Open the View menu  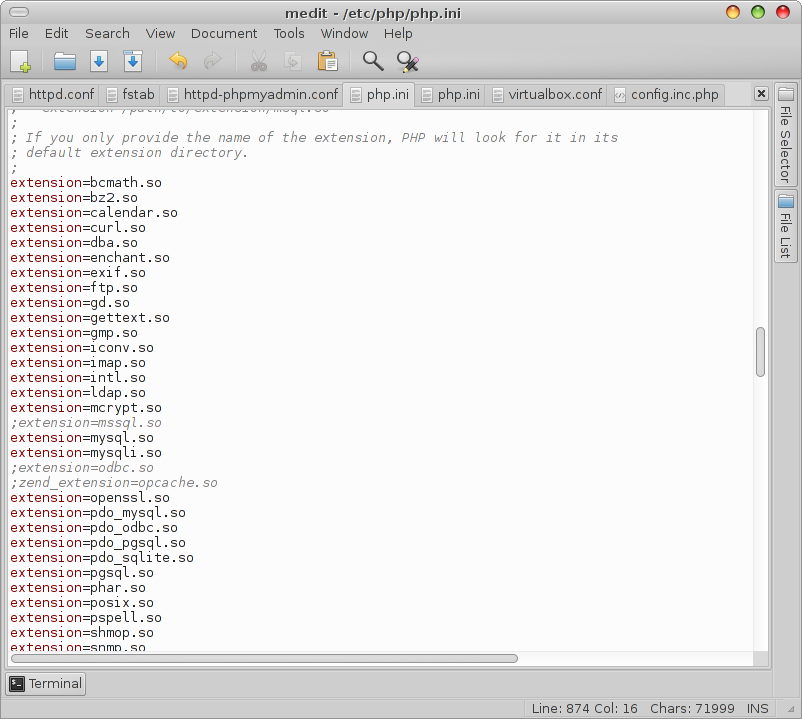tap(160, 34)
